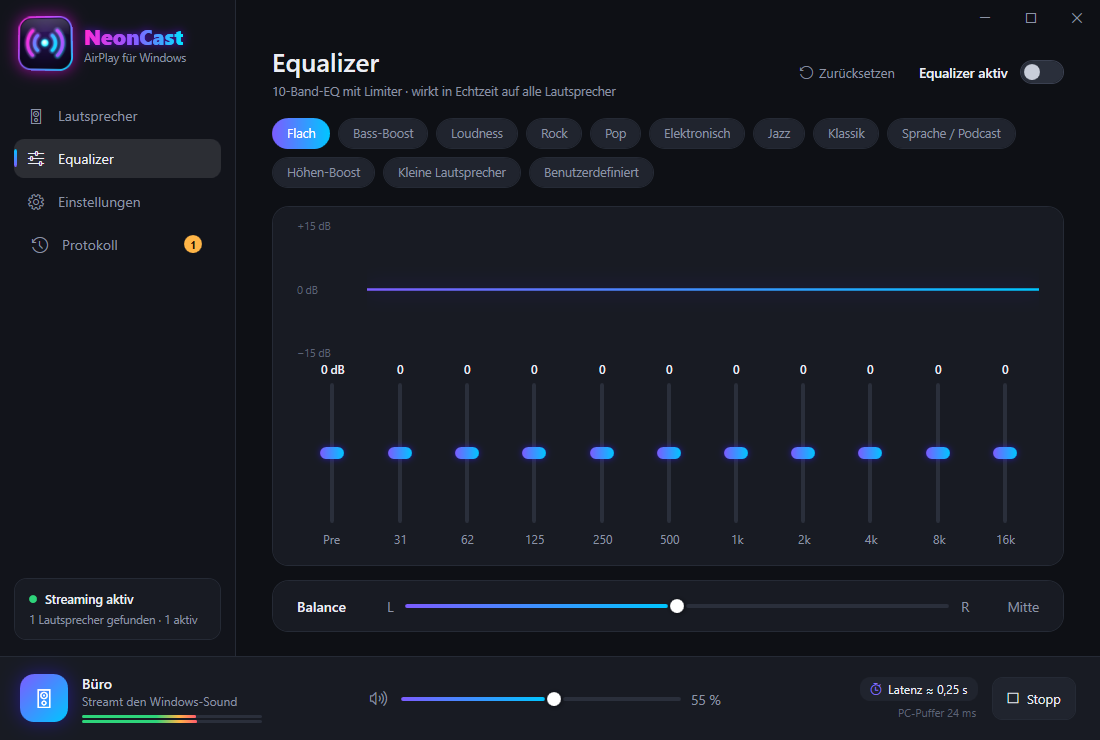Click the Latenz ≈ 0,25 s badge

[x=918, y=689]
